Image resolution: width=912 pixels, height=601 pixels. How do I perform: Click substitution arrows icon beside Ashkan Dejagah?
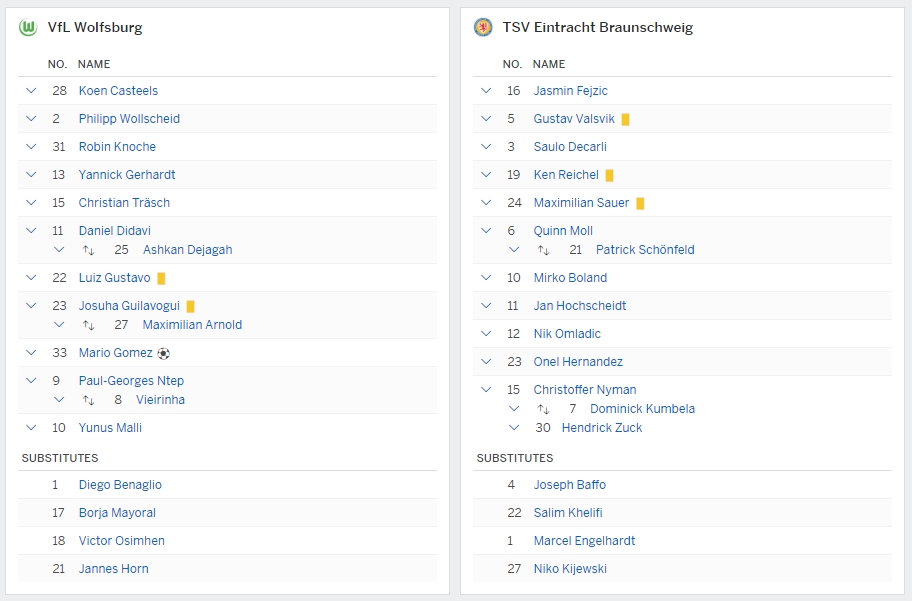88,250
